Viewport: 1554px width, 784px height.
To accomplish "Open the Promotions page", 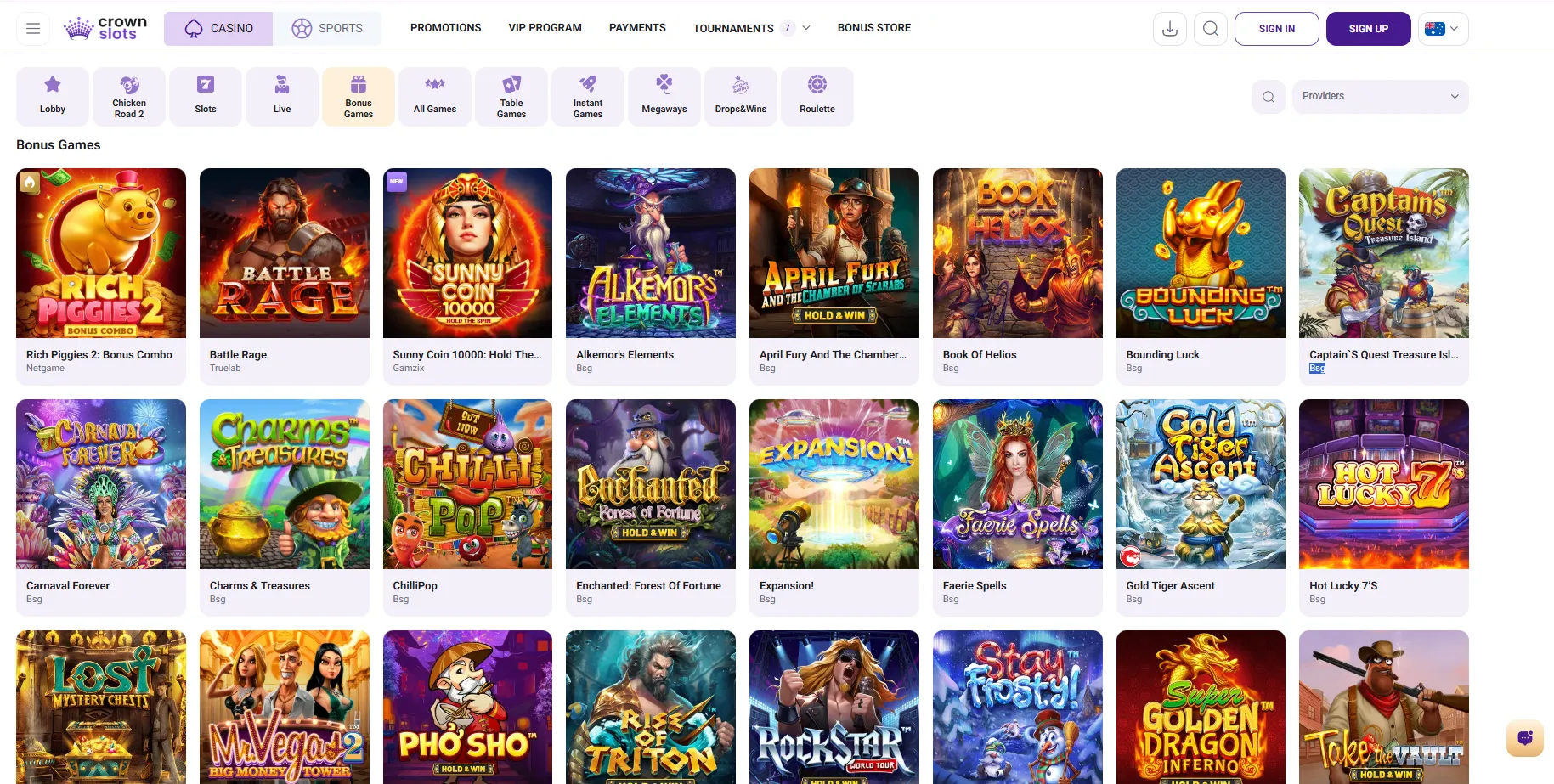I will click(x=445, y=28).
